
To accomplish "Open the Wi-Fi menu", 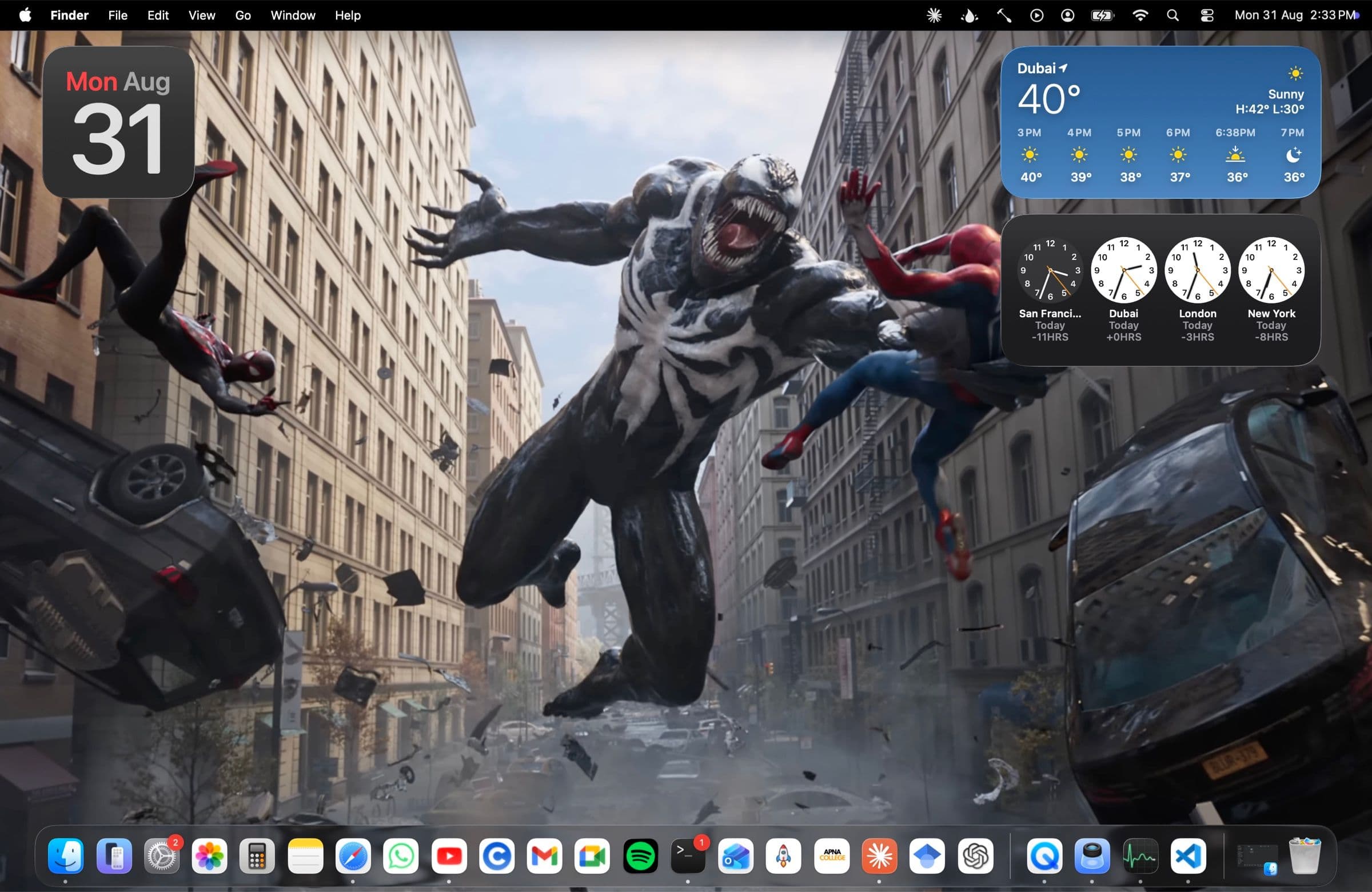I will click(x=1140, y=15).
